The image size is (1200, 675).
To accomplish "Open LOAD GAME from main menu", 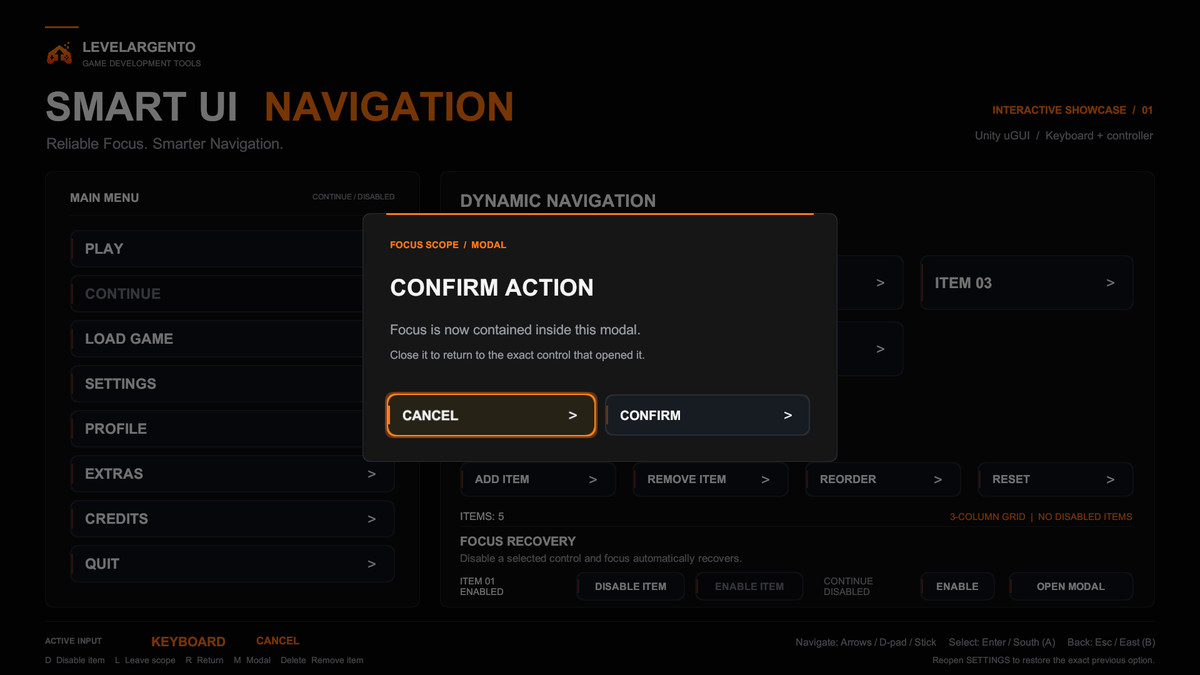I will 216,339.
